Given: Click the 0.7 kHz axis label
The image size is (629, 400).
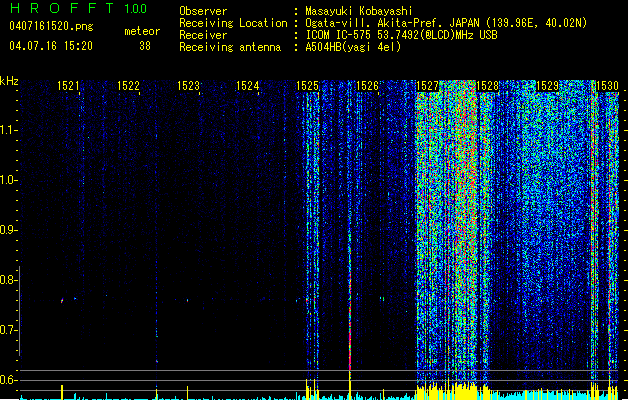Looking at the screenshot, I should pyautogui.click(x=8, y=330).
